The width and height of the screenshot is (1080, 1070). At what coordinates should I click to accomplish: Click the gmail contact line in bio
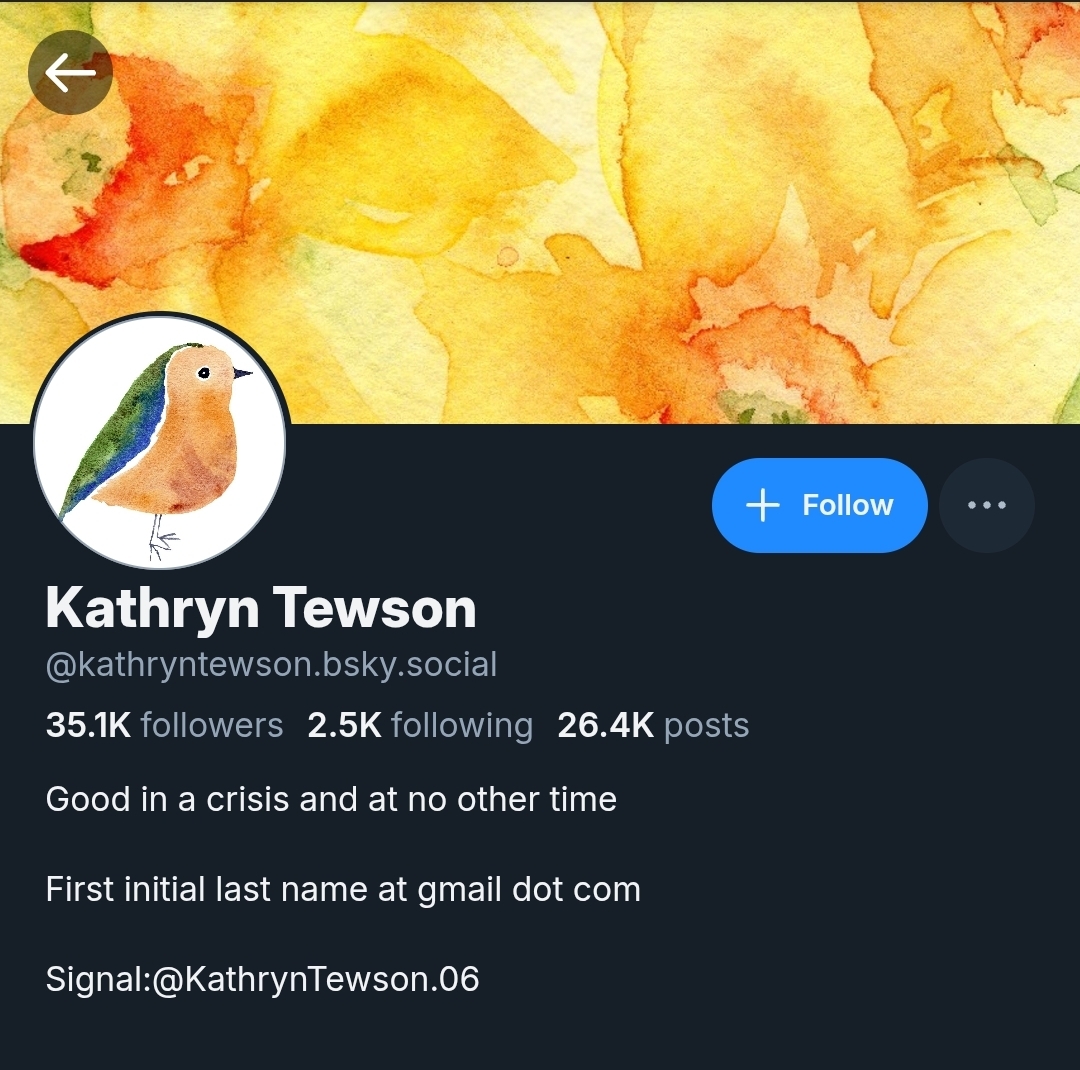point(343,889)
